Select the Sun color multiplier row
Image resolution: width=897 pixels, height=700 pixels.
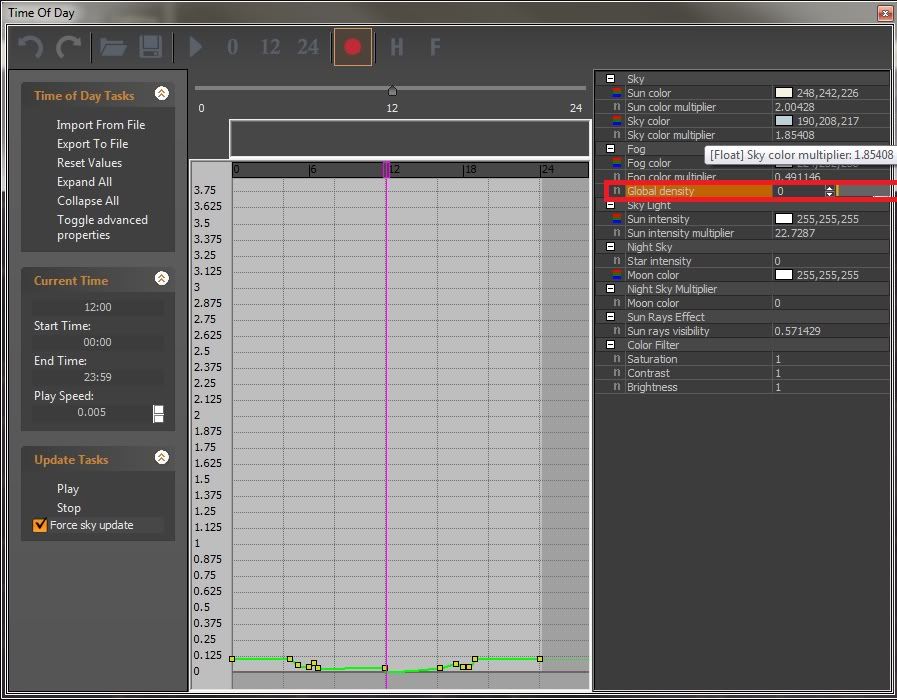coord(743,107)
